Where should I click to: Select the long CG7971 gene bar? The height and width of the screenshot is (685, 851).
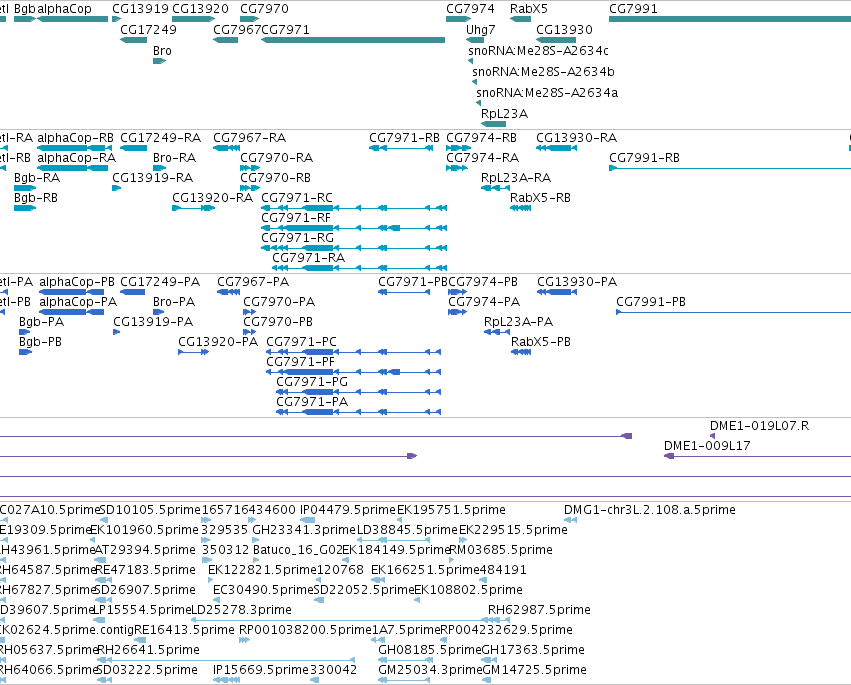tap(353, 40)
